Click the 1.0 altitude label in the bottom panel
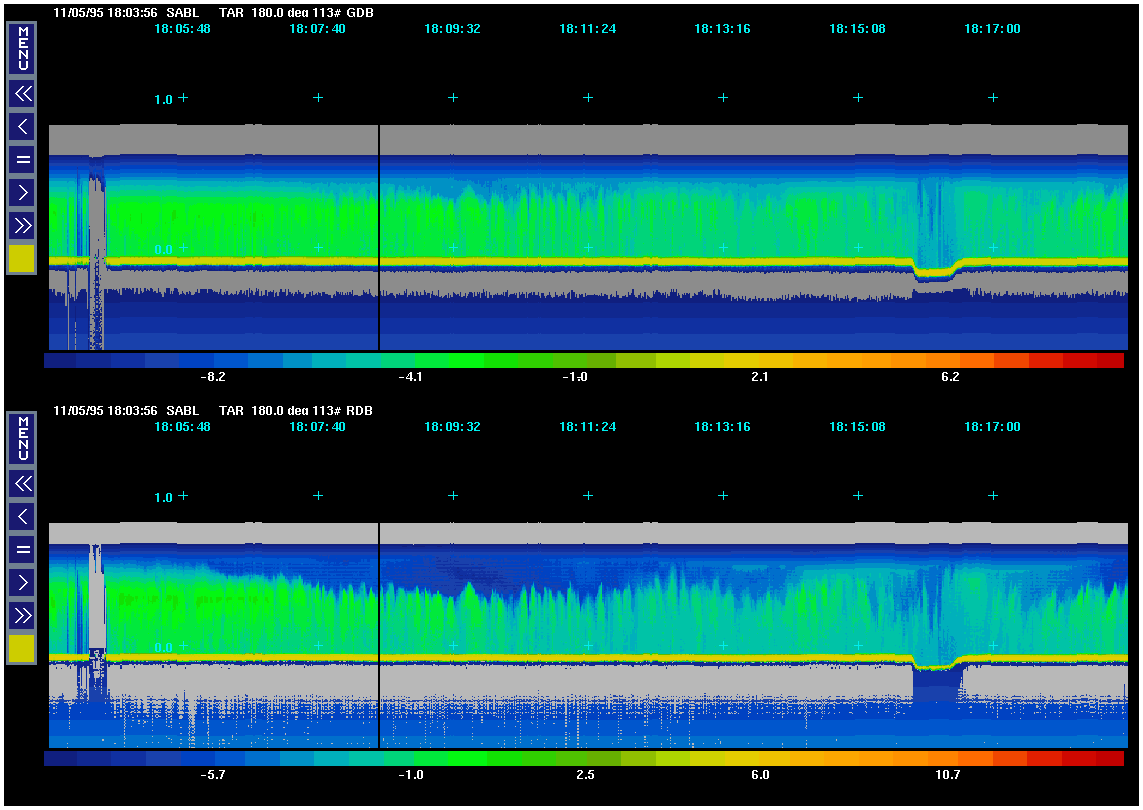Image resolution: width=1143 pixels, height=810 pixels. coord(163,497)
